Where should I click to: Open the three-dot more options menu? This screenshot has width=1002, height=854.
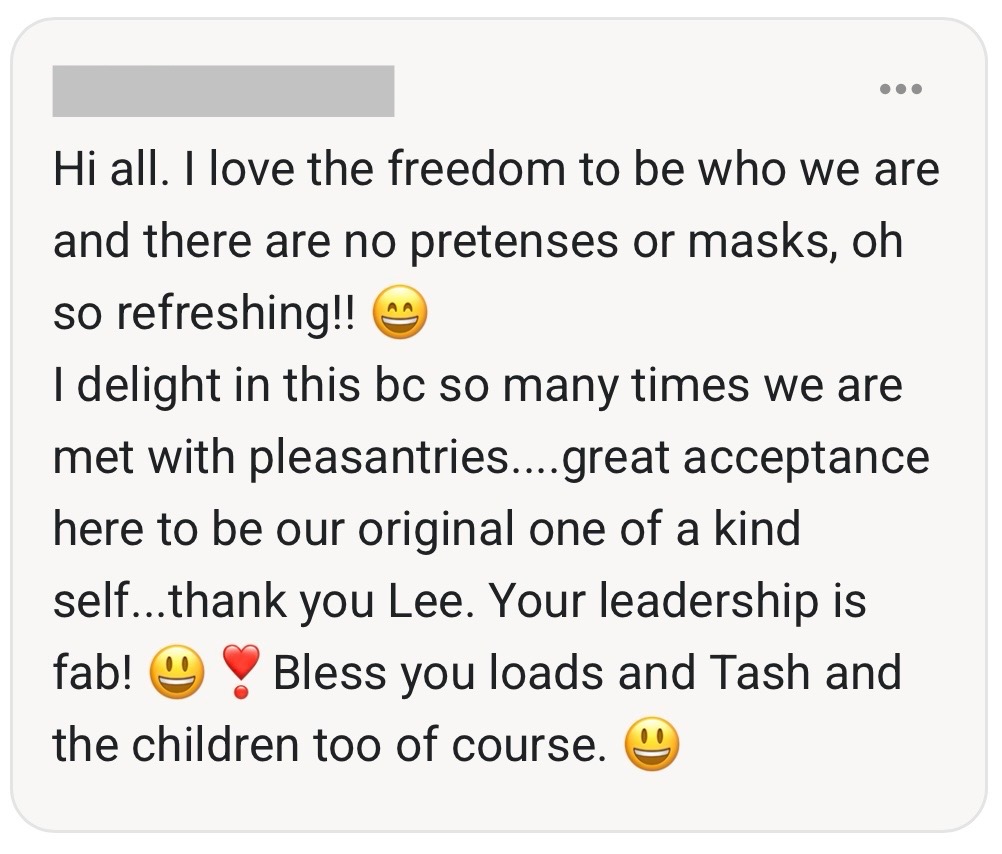900,90
